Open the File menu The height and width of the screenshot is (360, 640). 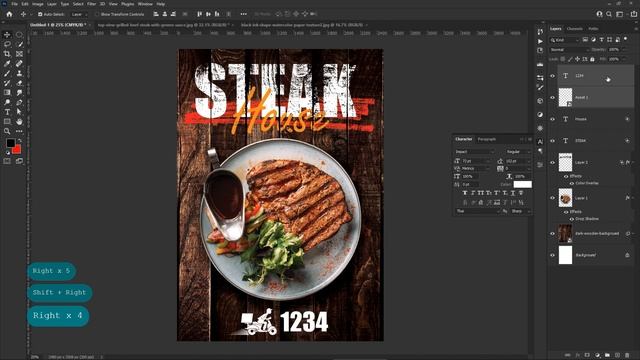coord(14,4)
